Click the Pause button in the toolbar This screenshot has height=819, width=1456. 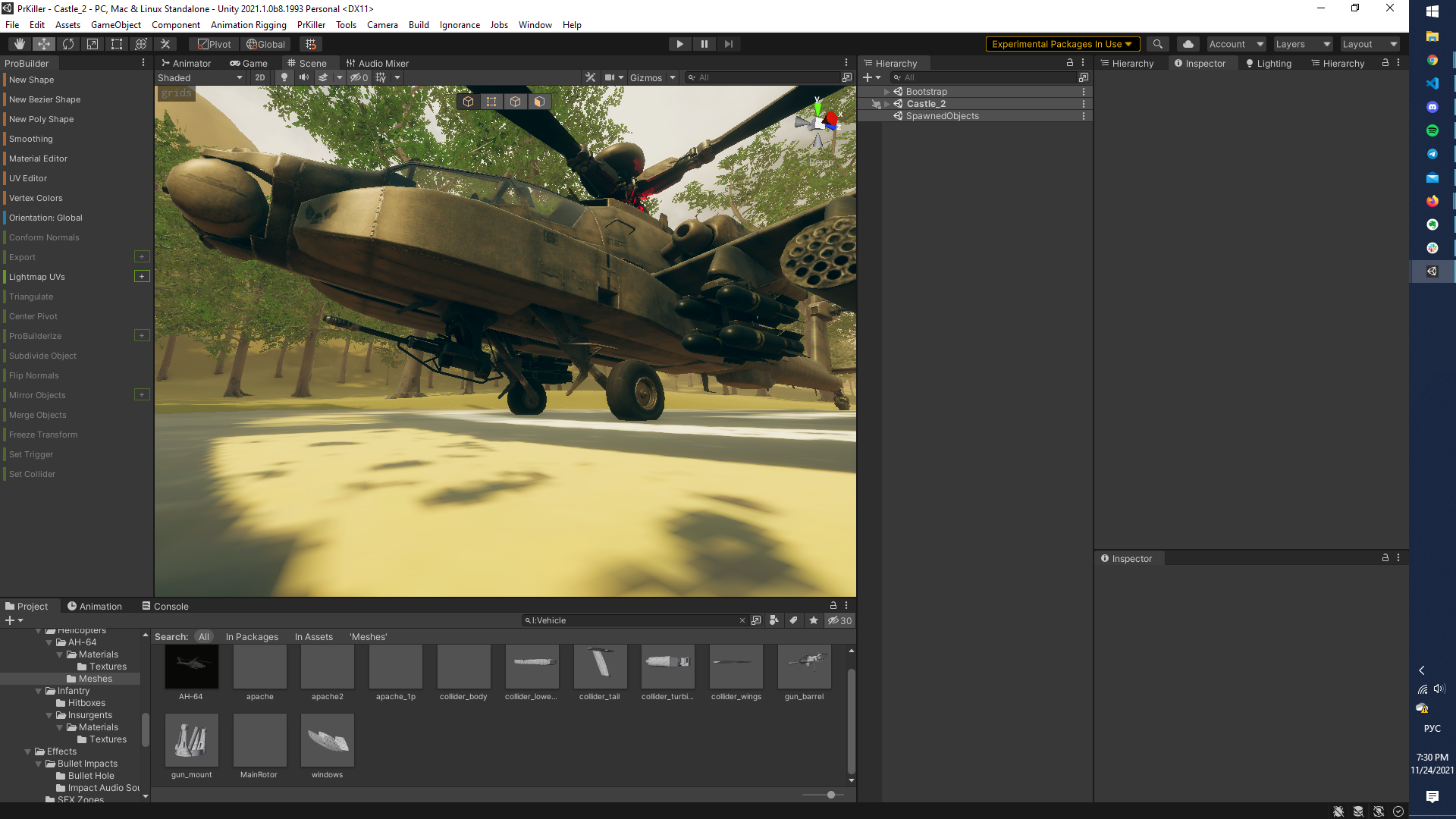[704, 43]
